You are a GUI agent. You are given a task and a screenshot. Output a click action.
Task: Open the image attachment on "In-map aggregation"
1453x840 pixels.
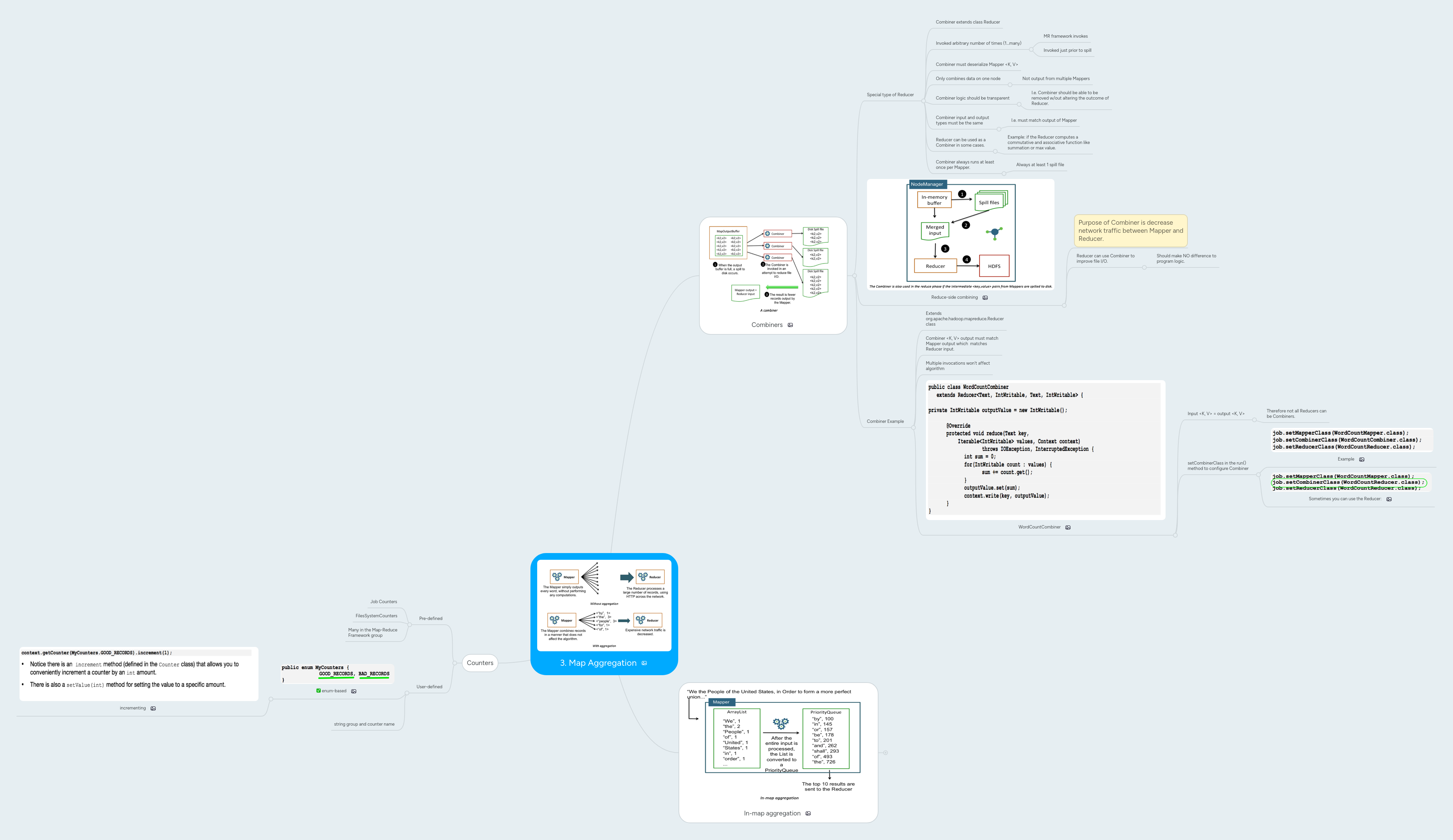pyautogui.click(x=808, y=813)
